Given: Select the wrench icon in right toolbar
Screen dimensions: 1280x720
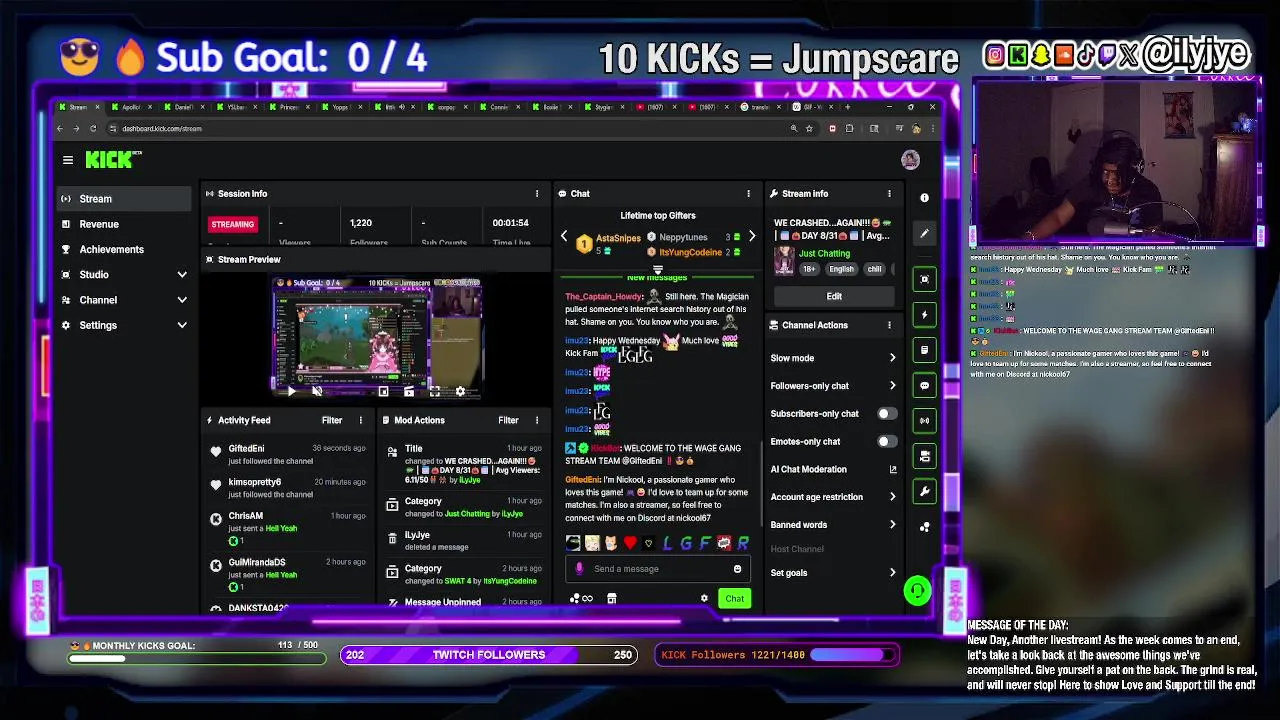Looking at the screenshot, I should pyautogui.click(x=924, y=491).
